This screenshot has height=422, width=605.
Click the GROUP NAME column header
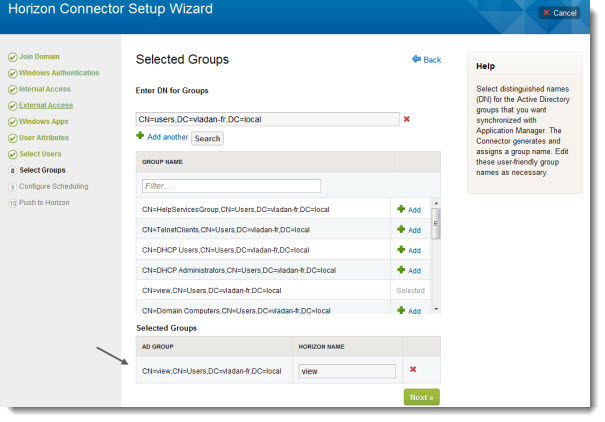pyautogui.click(x=162, y=162)
